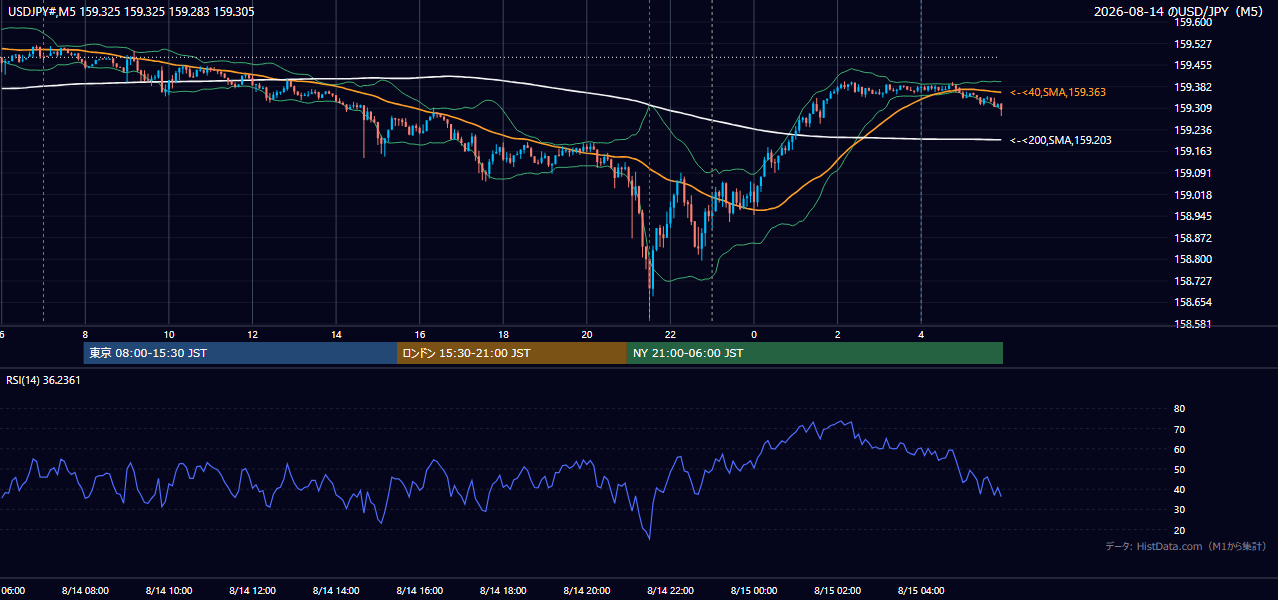Viewport: 1278px width, 600px height.
Task: Click price axis value 159.309
Action: [1193, 109]
